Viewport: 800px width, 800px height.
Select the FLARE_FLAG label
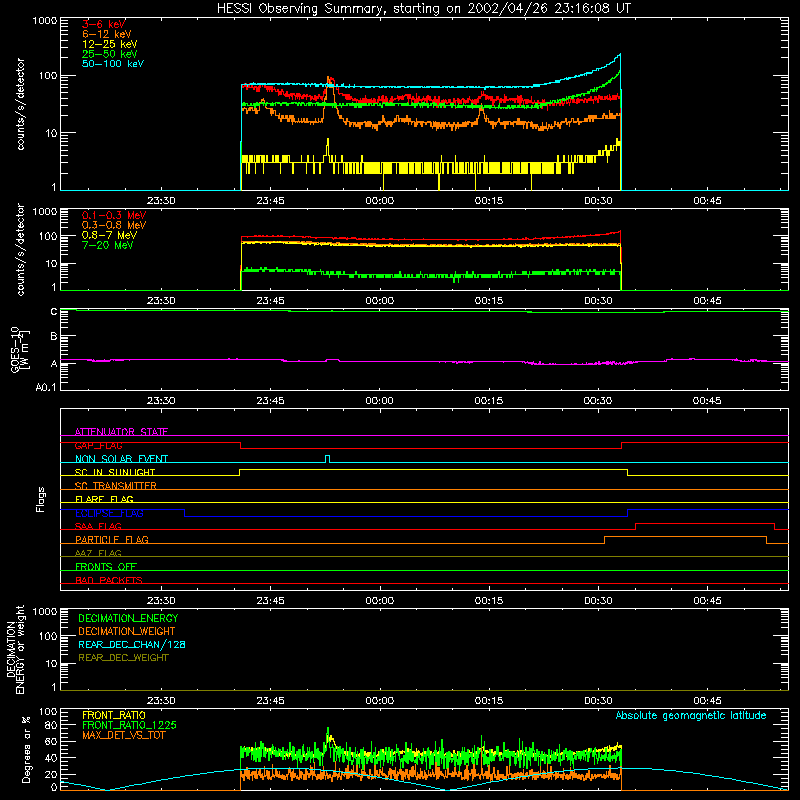point(104,499)
